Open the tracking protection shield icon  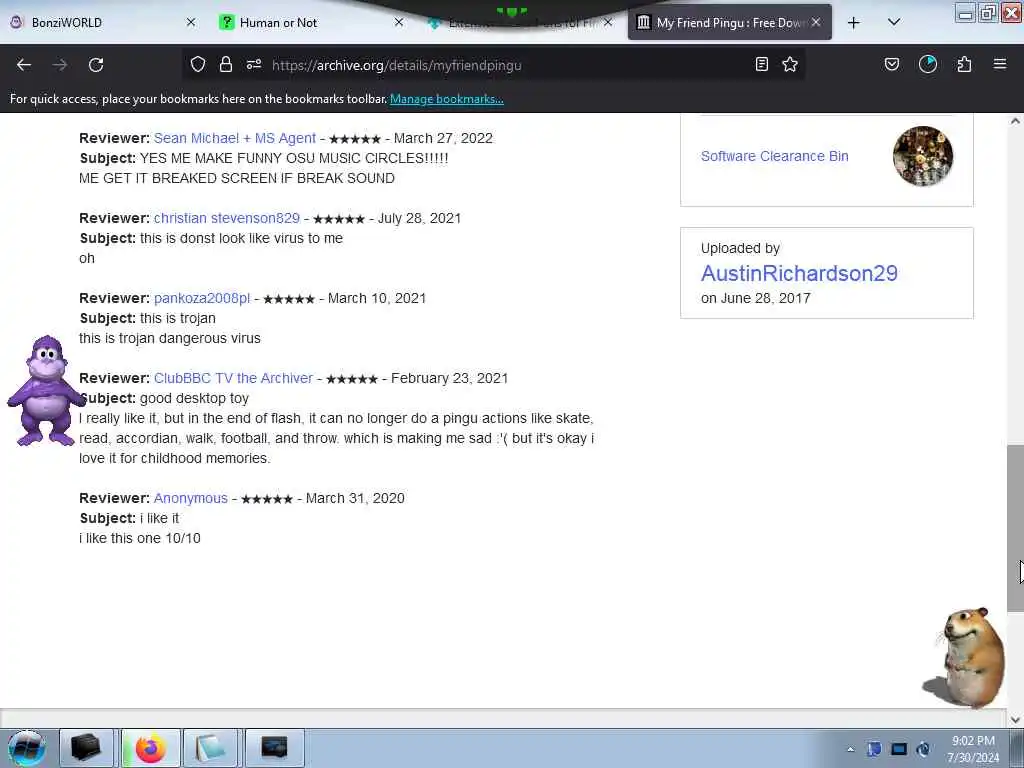pyautogui.click(x=198, y=64)
